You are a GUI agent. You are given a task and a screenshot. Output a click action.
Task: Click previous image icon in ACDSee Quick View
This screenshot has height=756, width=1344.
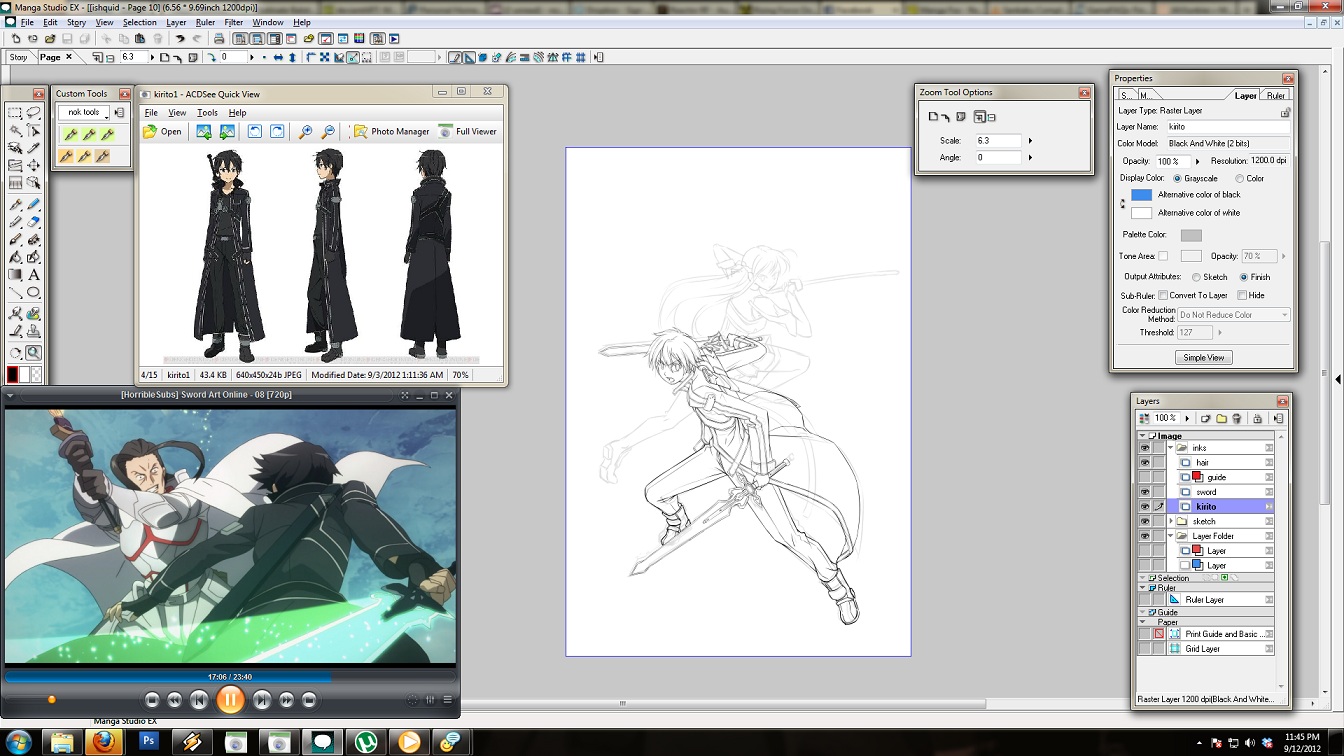[204, 131]
